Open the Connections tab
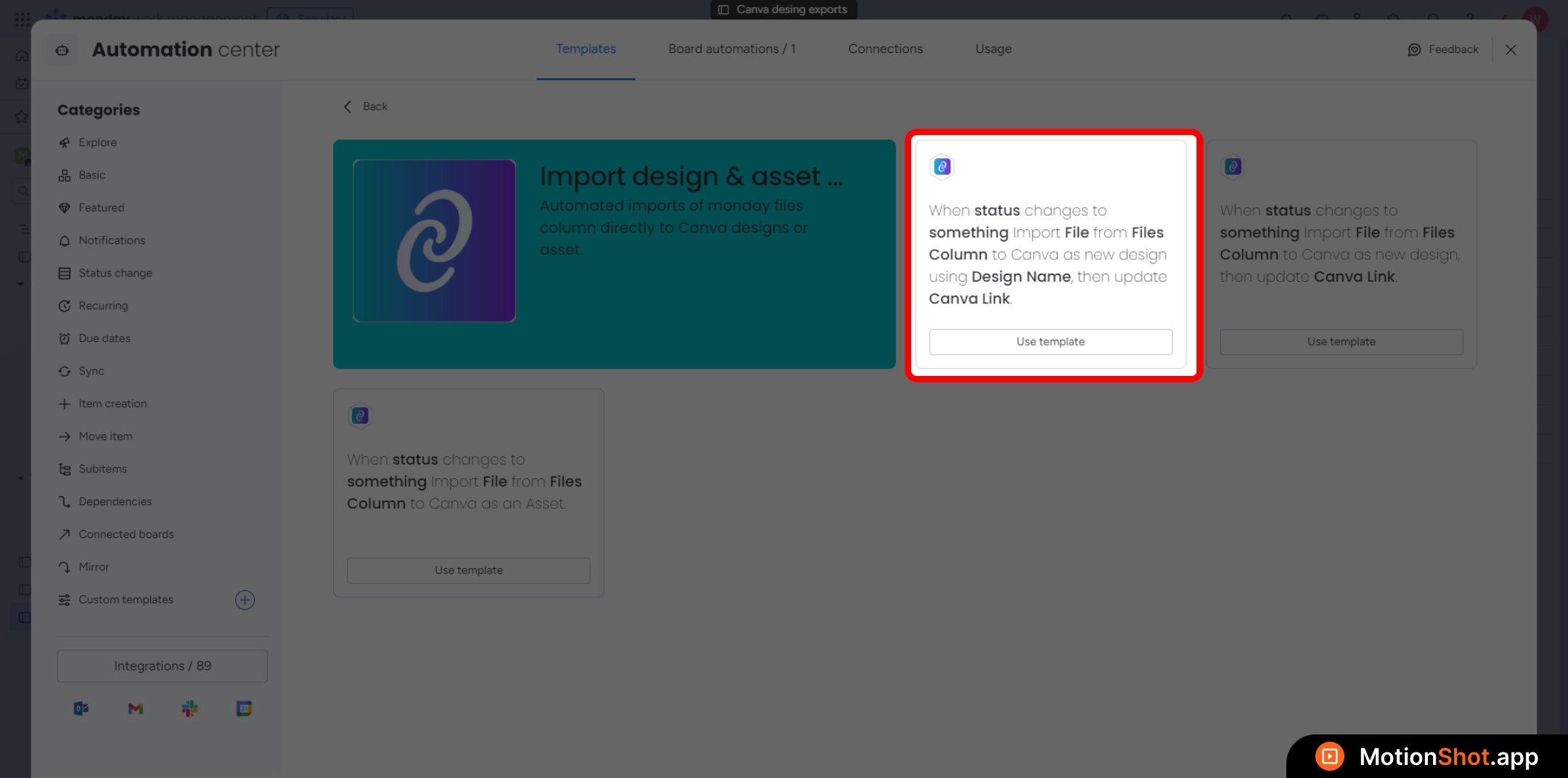The width and height of the screenshot is (1568, 778). [885, 49]
